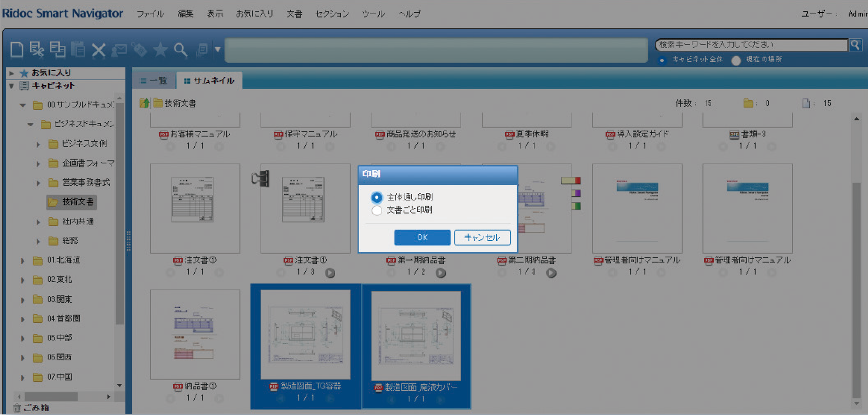Click the new document icon in toolbar
Screen dimensions: 868x415
(x=16, y=49)
